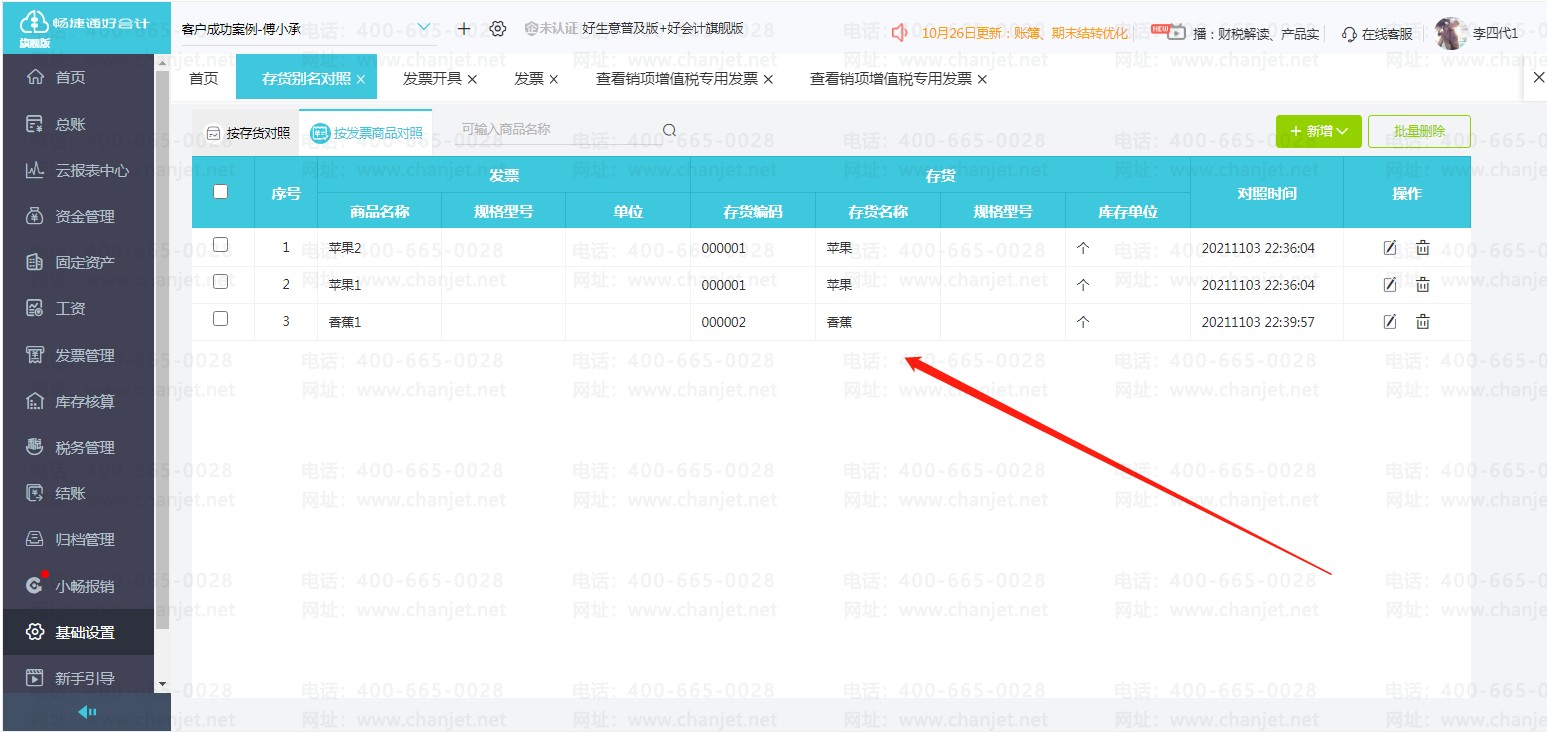
Task: Open 发票管理 in the sidebar
Action: point(84,355)
